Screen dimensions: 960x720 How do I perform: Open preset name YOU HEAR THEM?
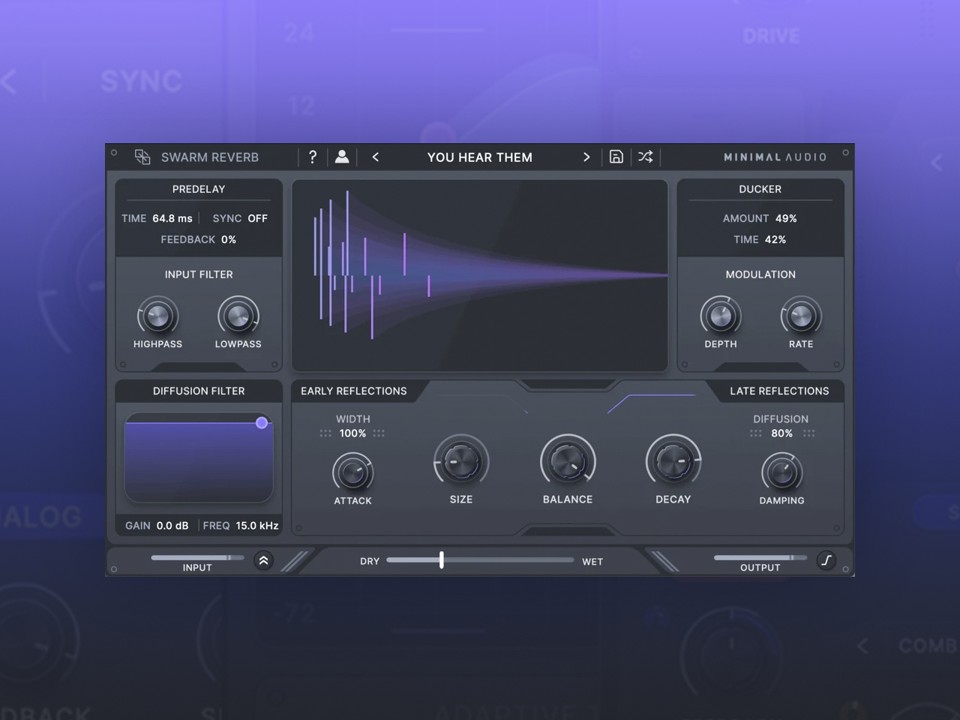click(480, 157)
